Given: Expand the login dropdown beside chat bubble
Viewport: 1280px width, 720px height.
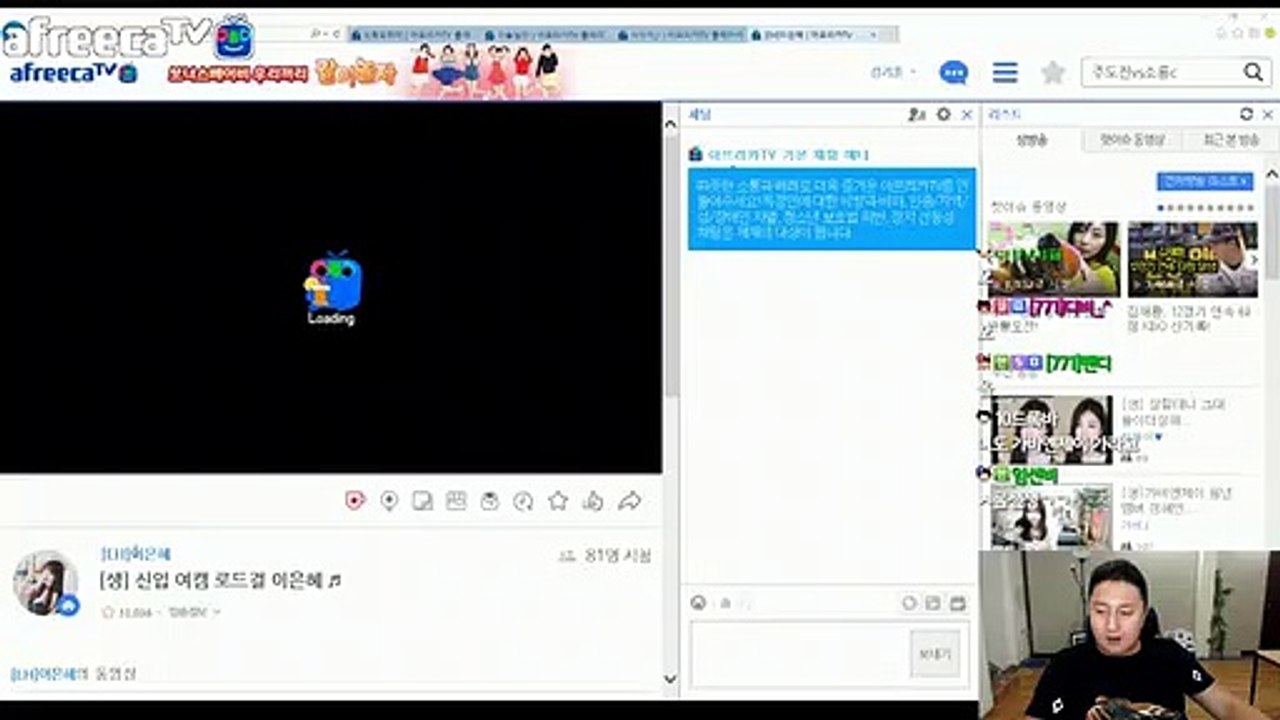Looking at the screenshot, I should [x=893, y=72].
